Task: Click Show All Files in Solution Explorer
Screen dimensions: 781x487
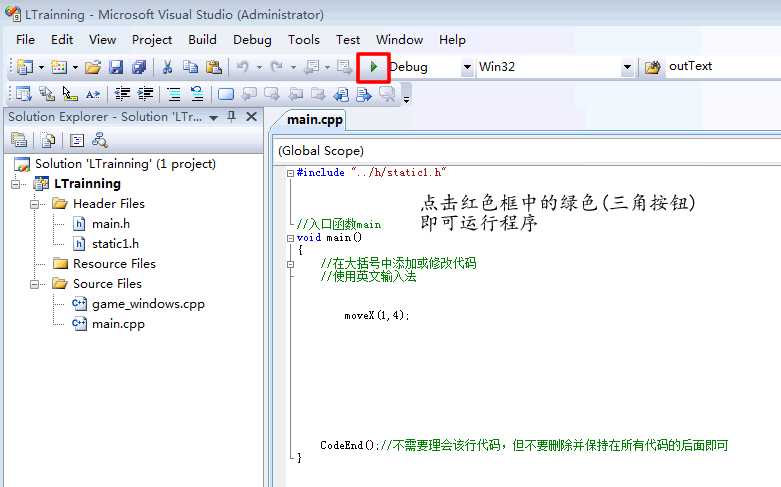Action: pyautogui.click(x=47, y=140)
